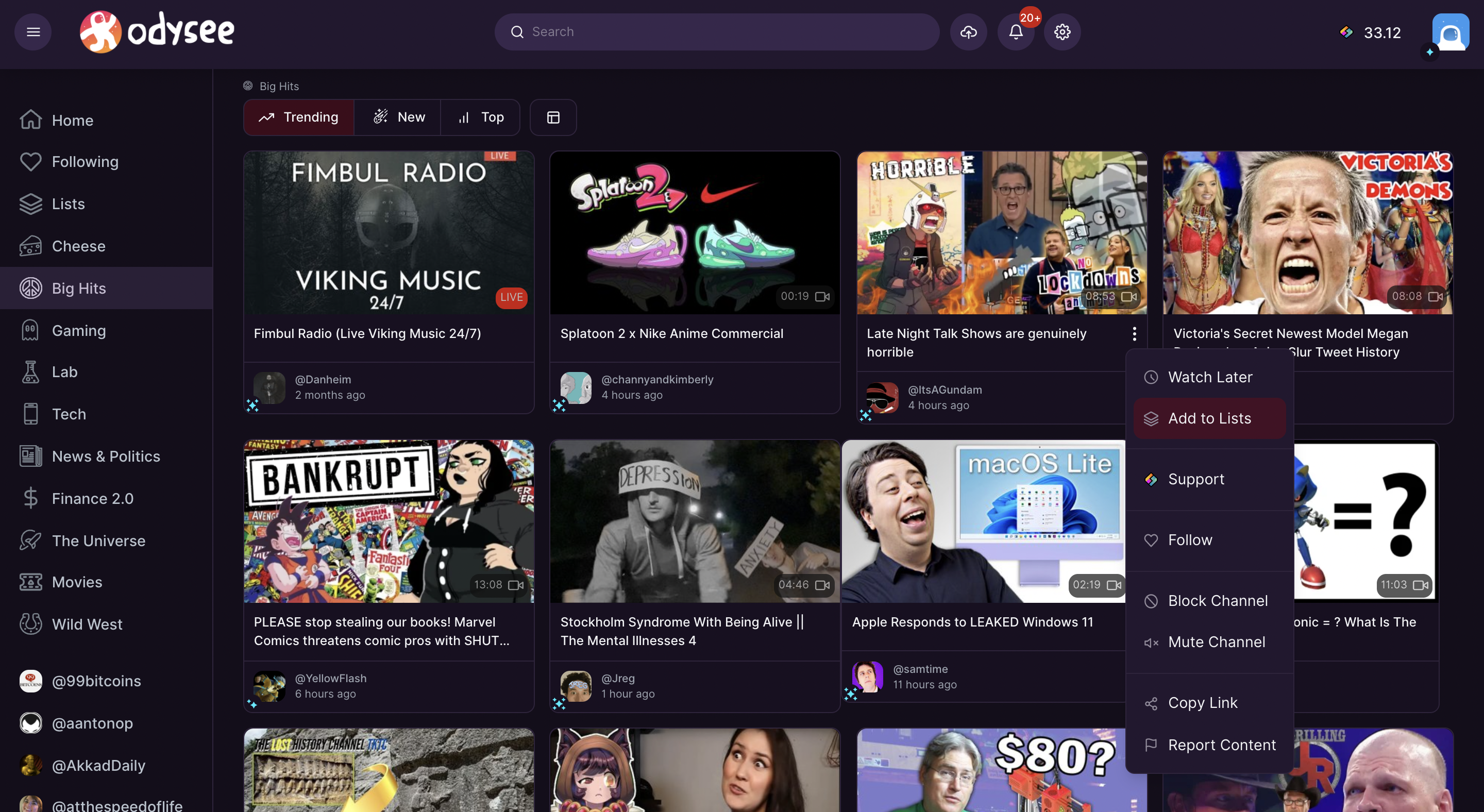Image resolution: width=1484 pixels, height=812 pixels.
Task: Open the Movies category
Action: [107, 582]
